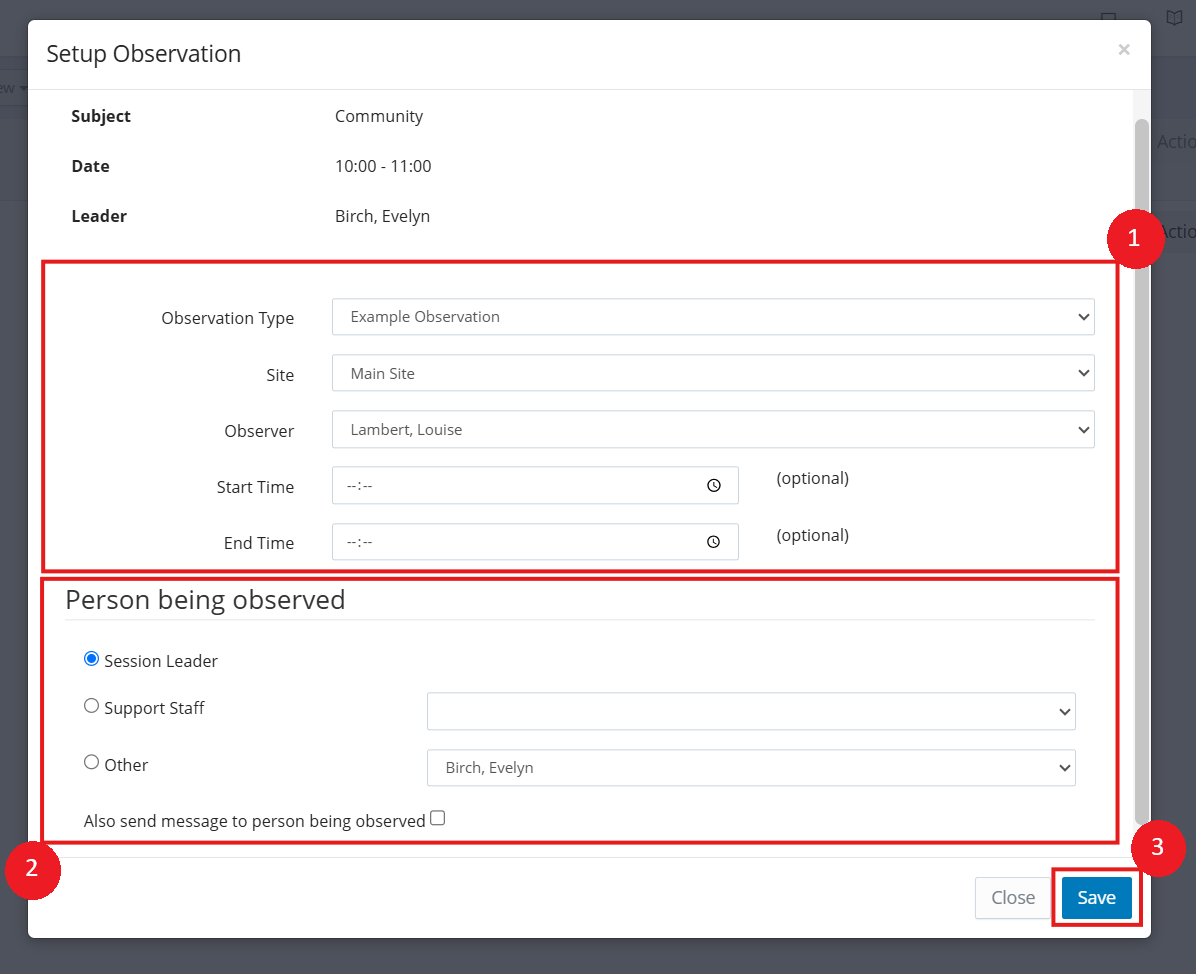
Task: Click the clock icon in Start Time
Action: pos(713,486)
